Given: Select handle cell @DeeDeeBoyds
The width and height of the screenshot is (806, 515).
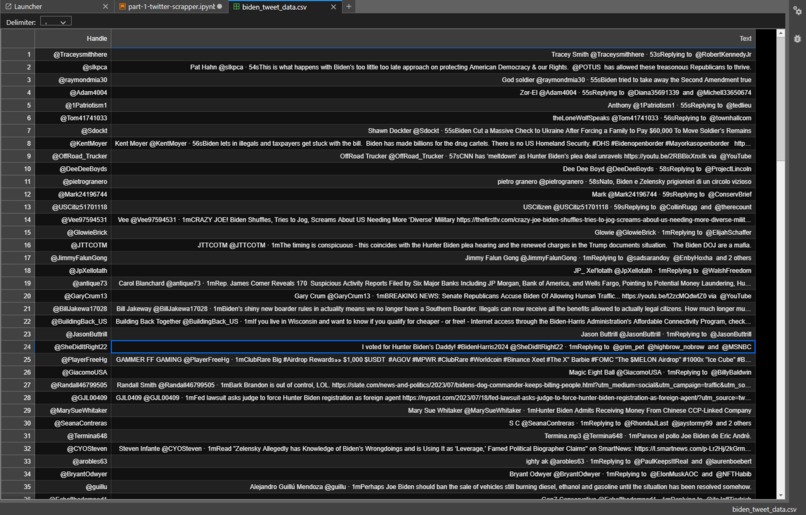Looking at the screenshot, I should click(73, 169).
